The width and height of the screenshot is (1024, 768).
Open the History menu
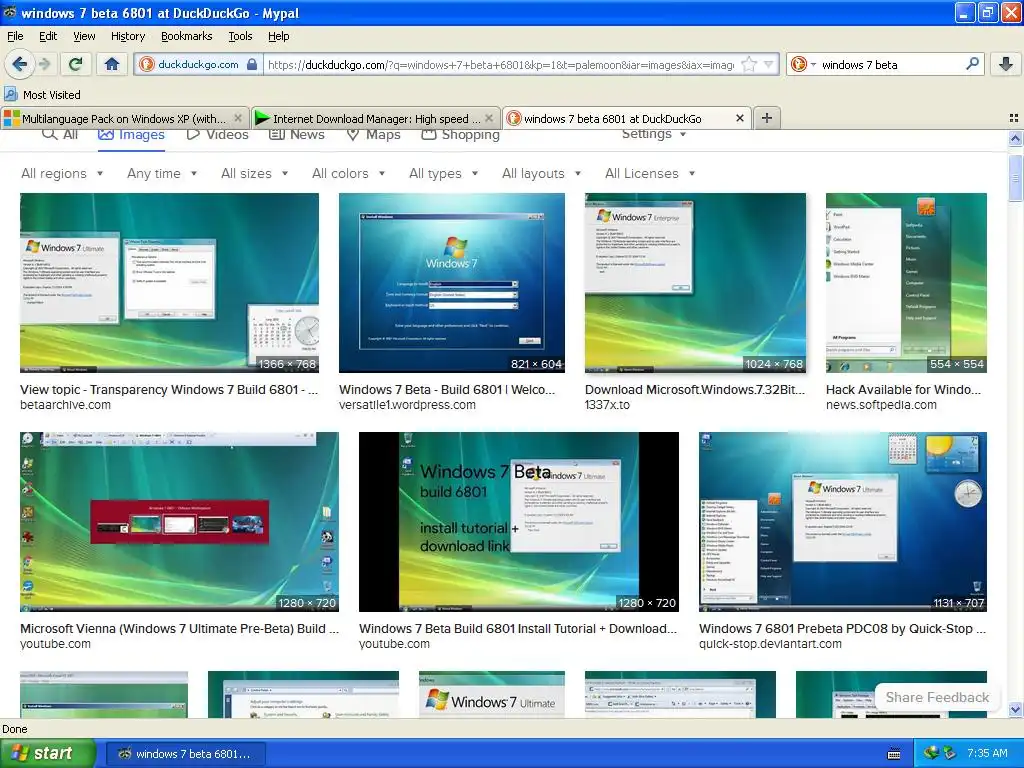click(128, 36)
